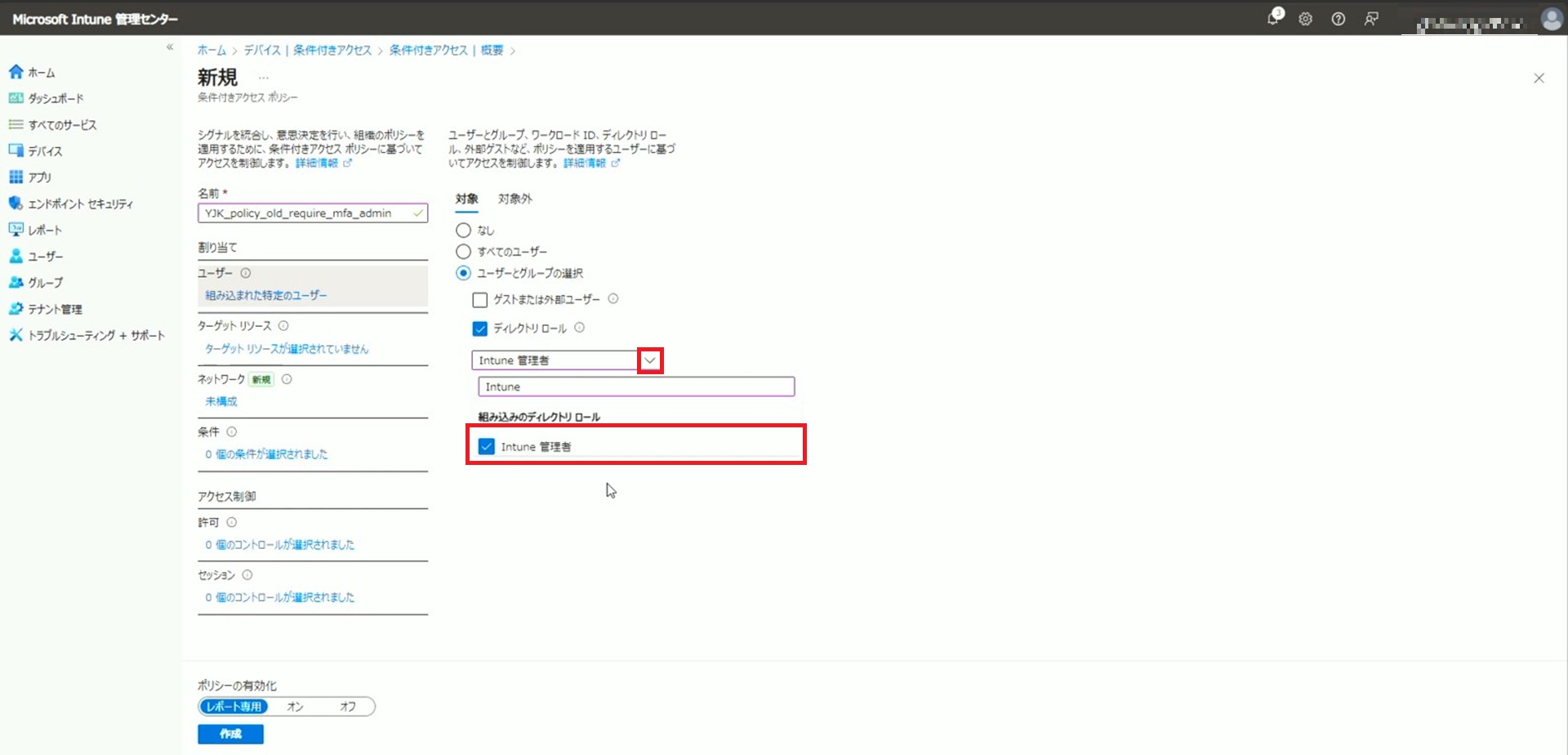Set policy enablement to オン
Viewport: 1568px width, 755px height.
pos(295,707)
